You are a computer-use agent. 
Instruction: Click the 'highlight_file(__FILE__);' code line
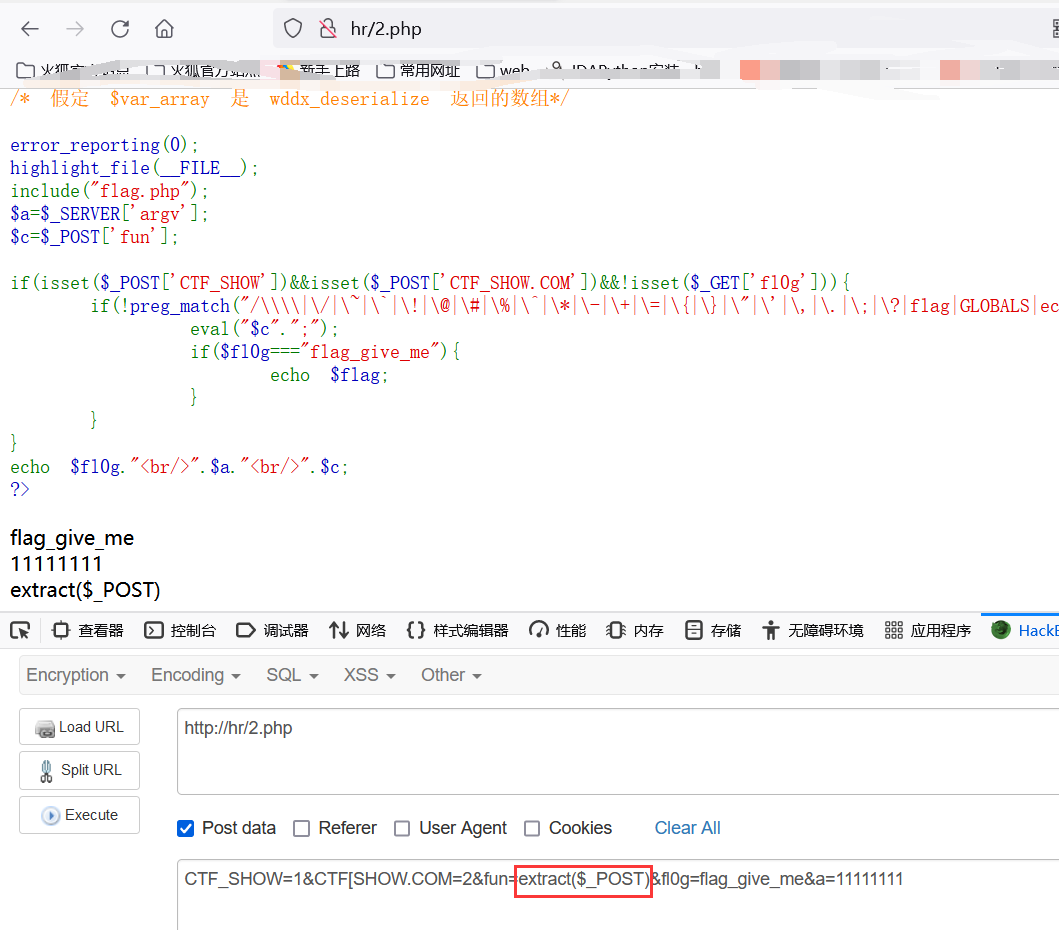[134, 167]
